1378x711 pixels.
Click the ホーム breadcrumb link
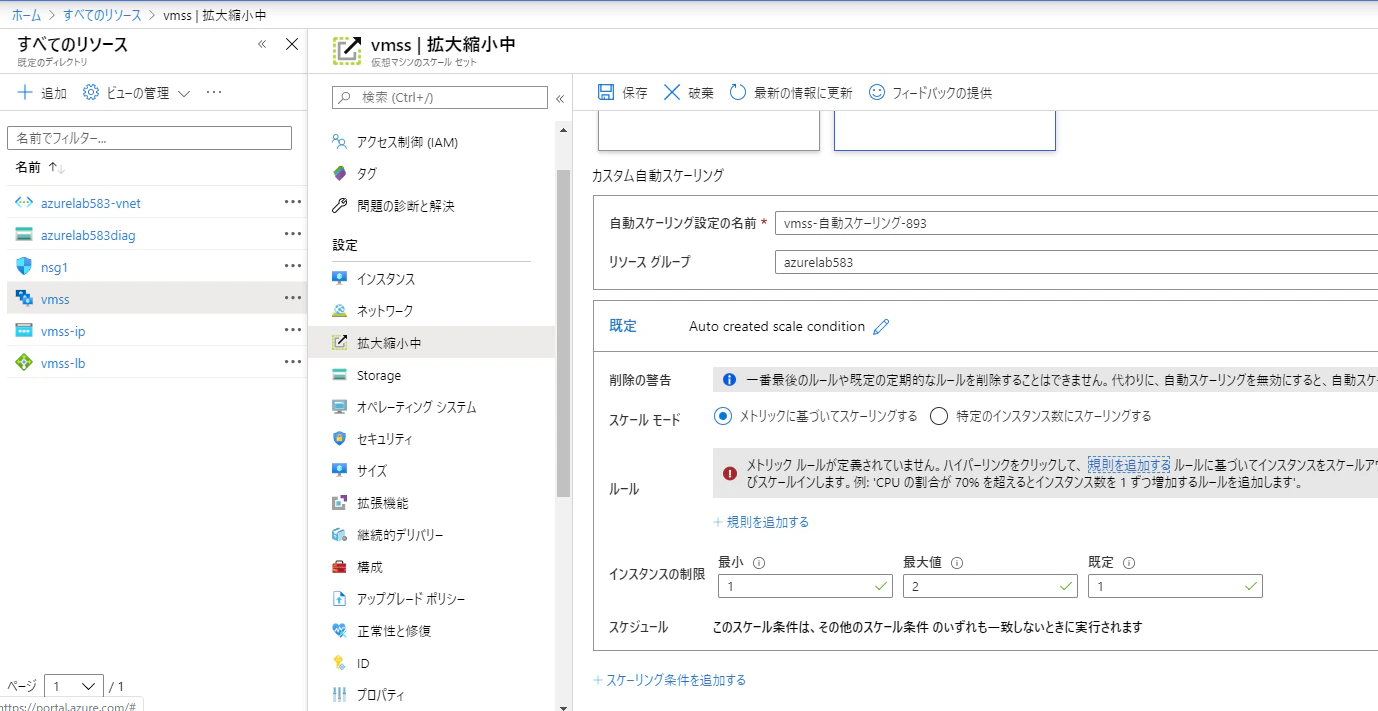tap(27, 16)
